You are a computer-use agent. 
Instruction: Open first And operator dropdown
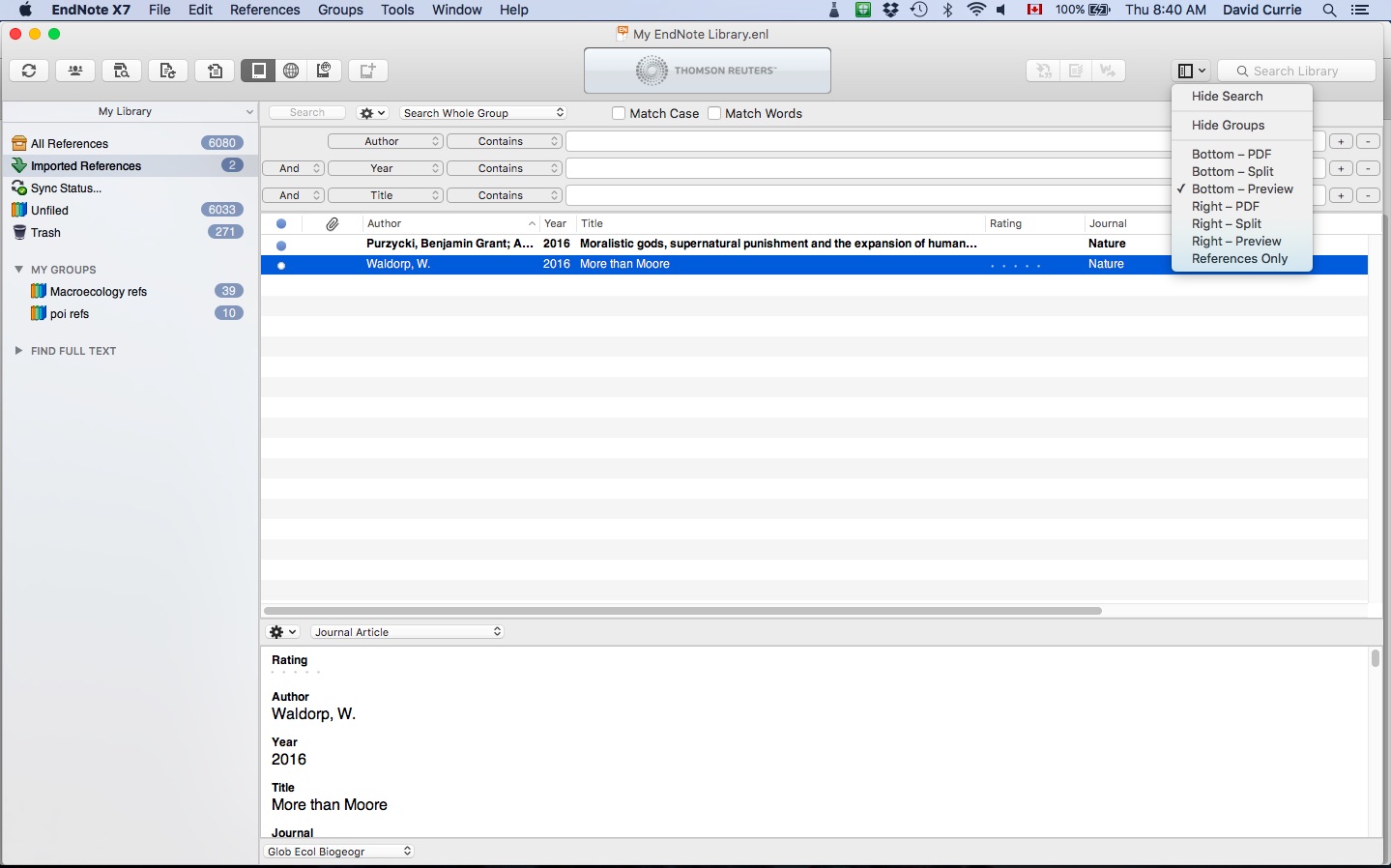pyautogui.click(x=293, y=168)
